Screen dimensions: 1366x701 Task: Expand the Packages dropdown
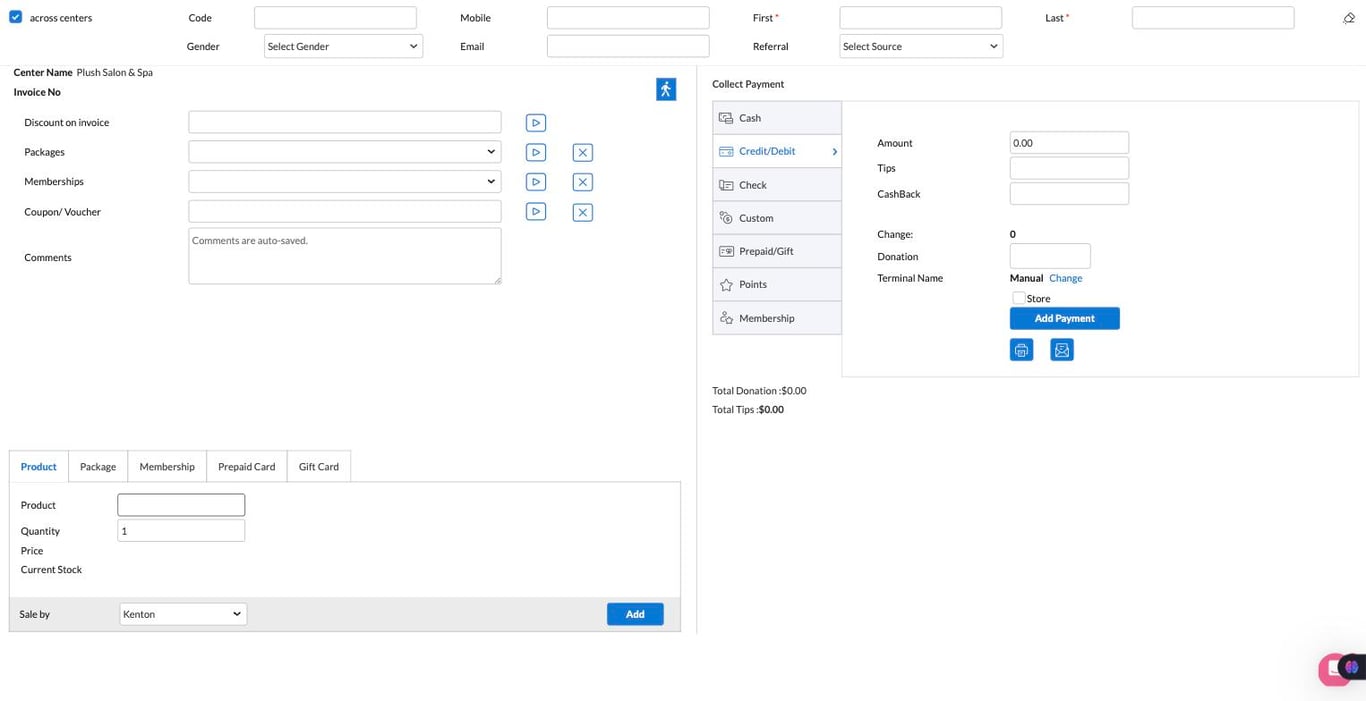345,152
